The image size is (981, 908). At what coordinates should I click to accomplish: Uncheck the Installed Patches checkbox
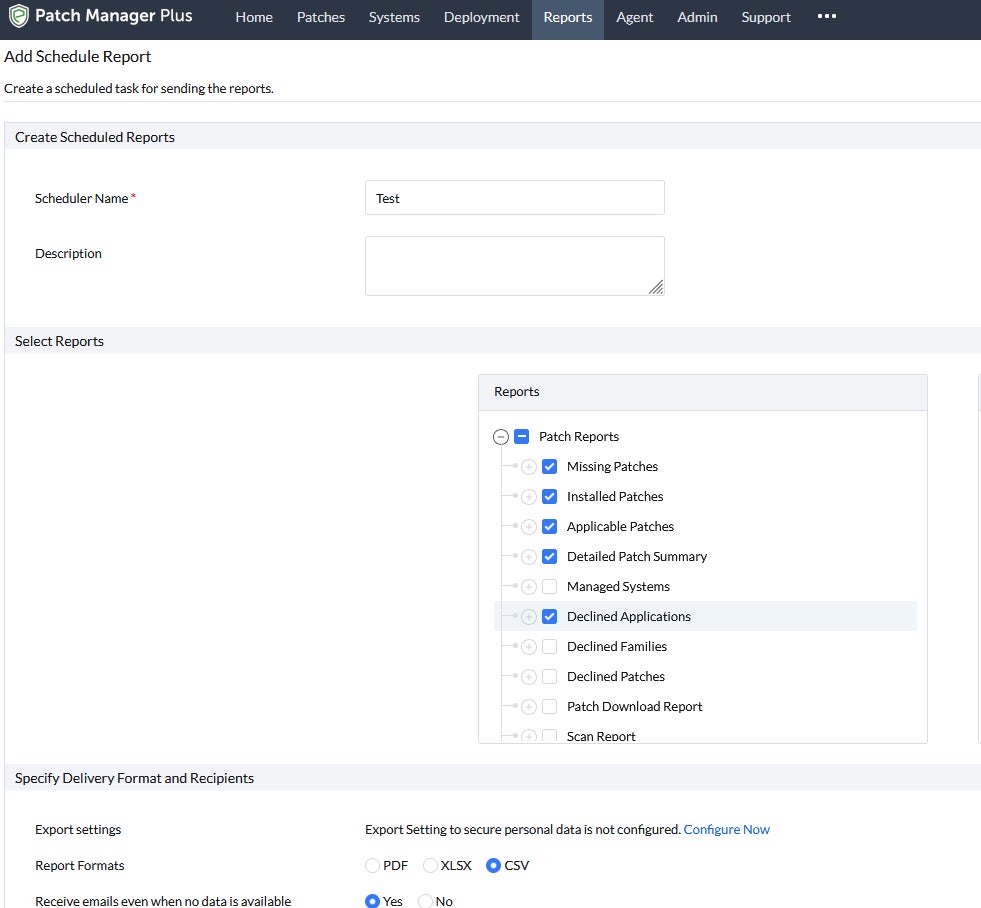coord(549,496)
